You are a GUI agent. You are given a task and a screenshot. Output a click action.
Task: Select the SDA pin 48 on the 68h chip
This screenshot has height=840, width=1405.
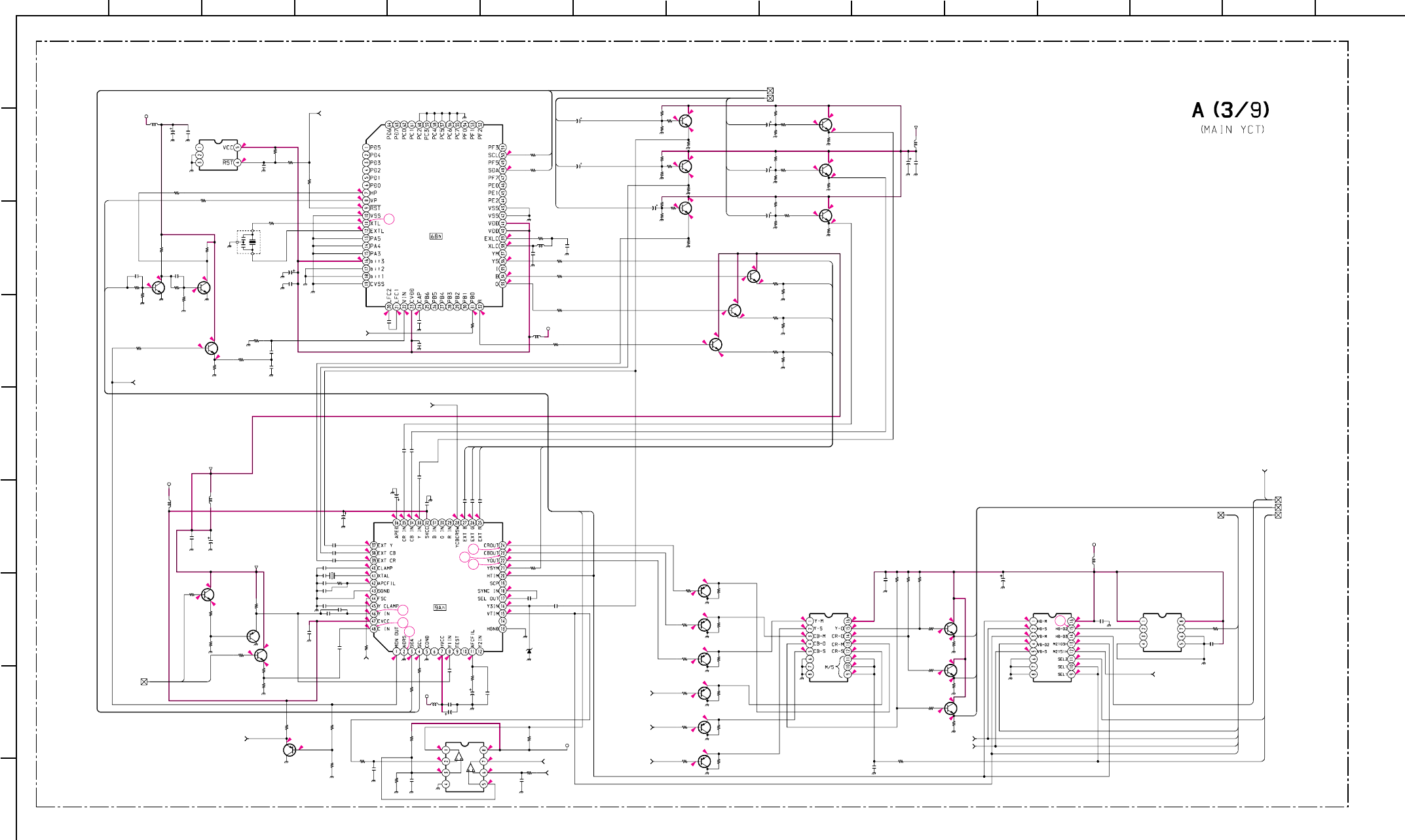[x=502, y=170]
